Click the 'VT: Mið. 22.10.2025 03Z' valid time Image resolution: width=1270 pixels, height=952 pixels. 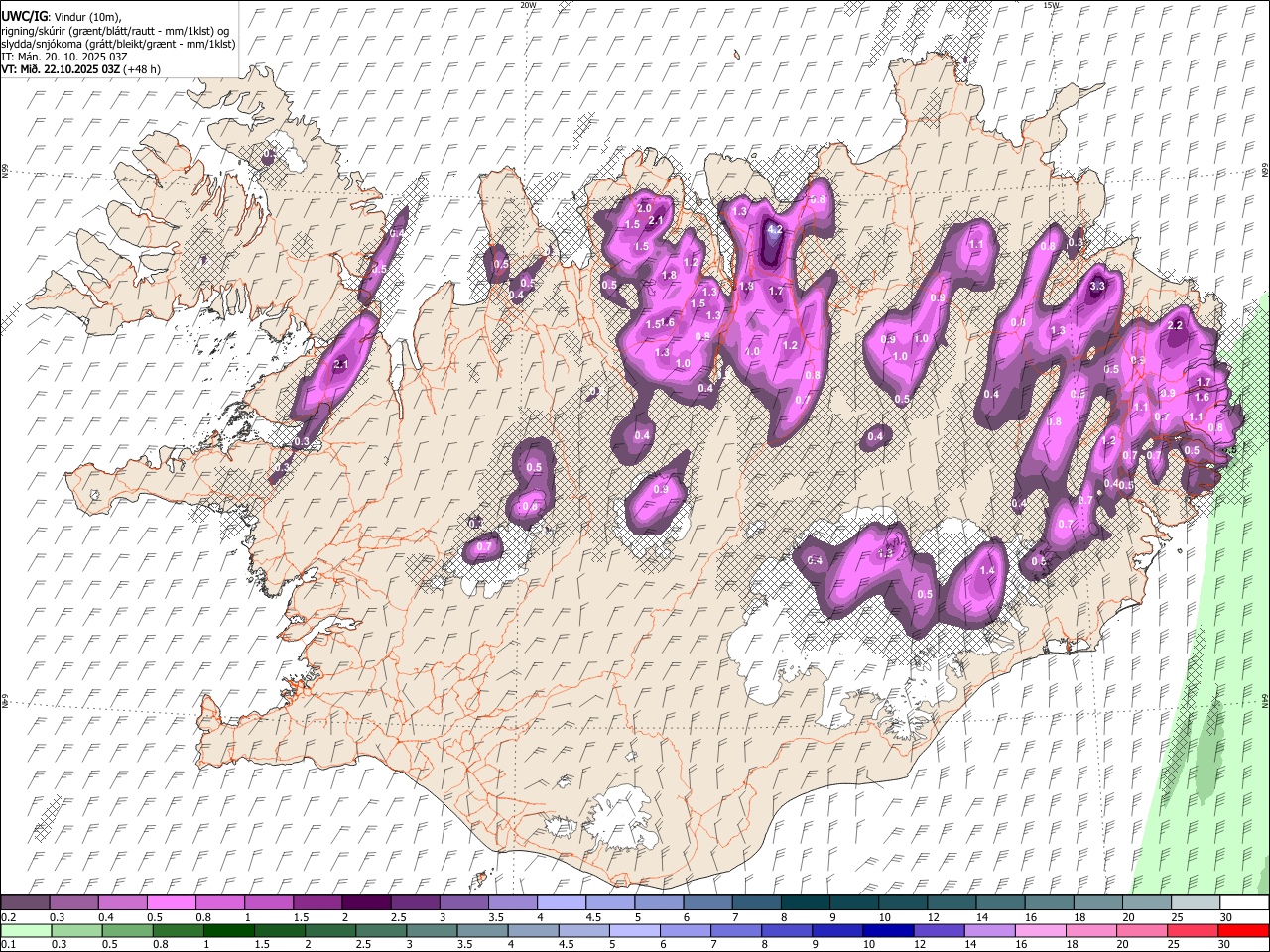point(60,69)
